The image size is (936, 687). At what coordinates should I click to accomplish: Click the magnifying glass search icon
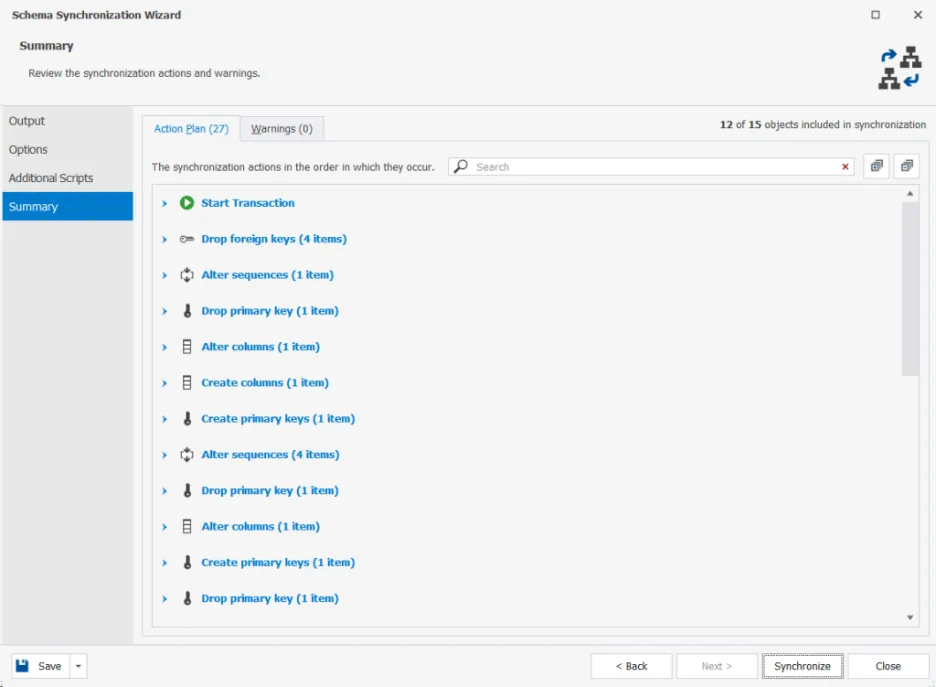460,167
